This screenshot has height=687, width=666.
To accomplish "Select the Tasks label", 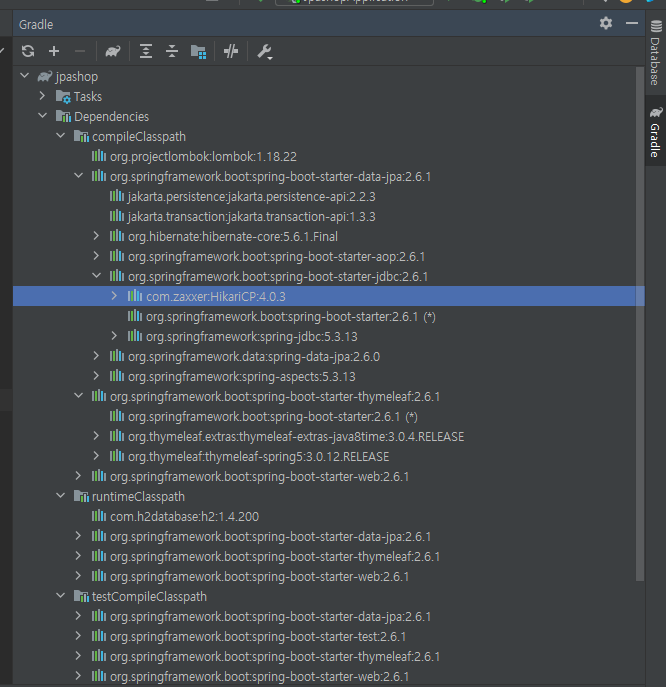I will point(88,96).
